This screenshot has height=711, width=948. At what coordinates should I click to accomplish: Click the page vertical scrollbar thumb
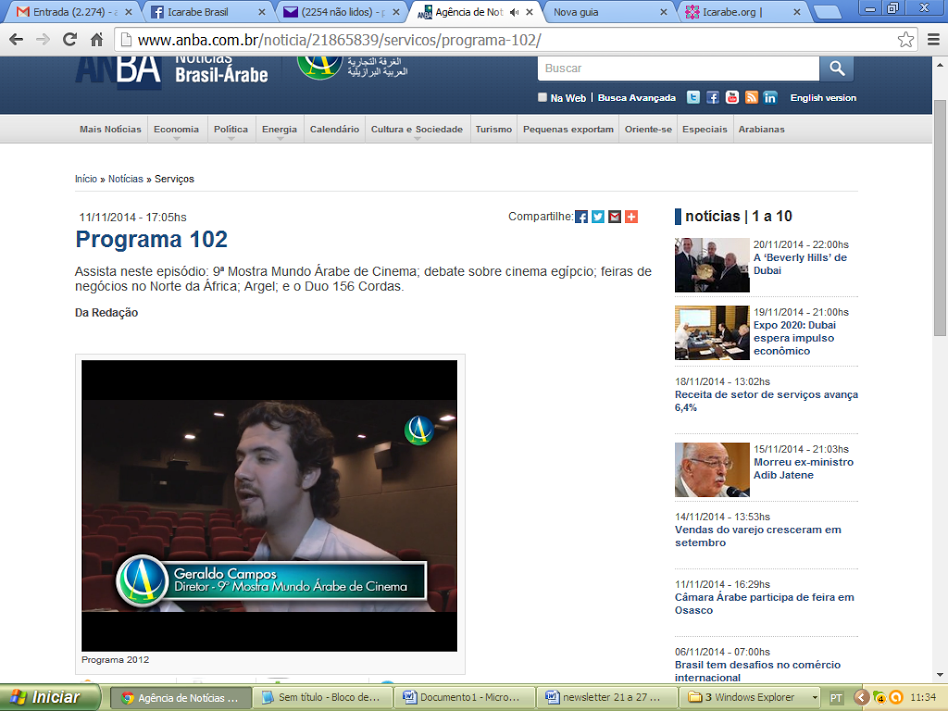[x=940, y=218]
